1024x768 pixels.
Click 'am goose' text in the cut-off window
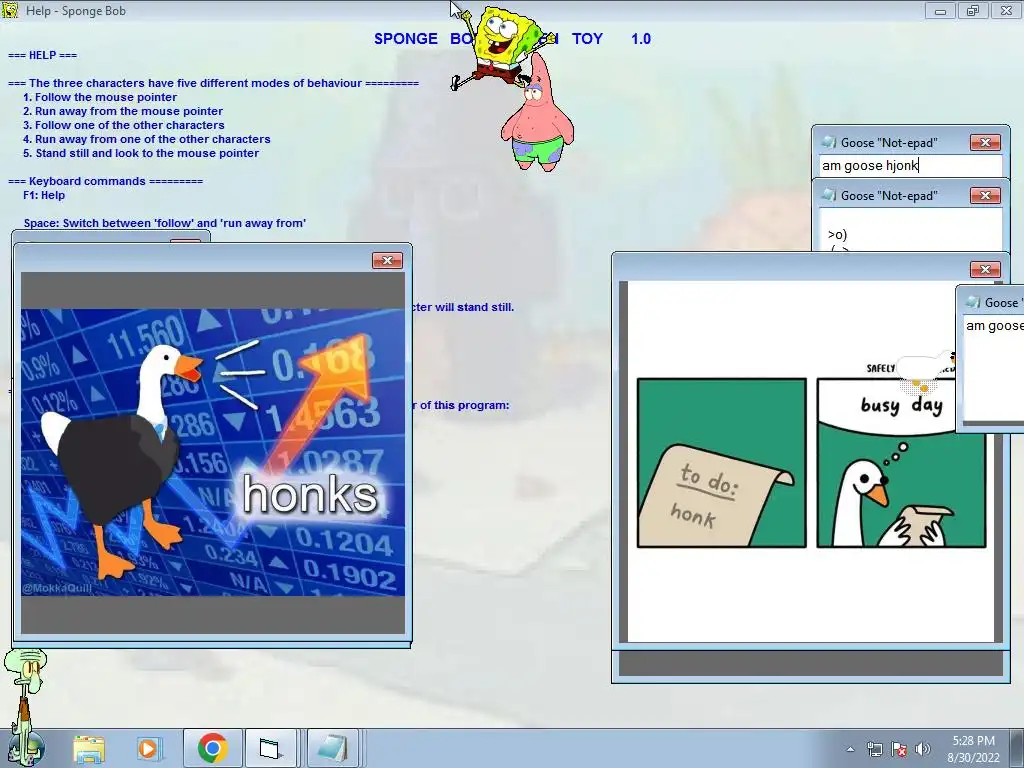pos(994,325)
